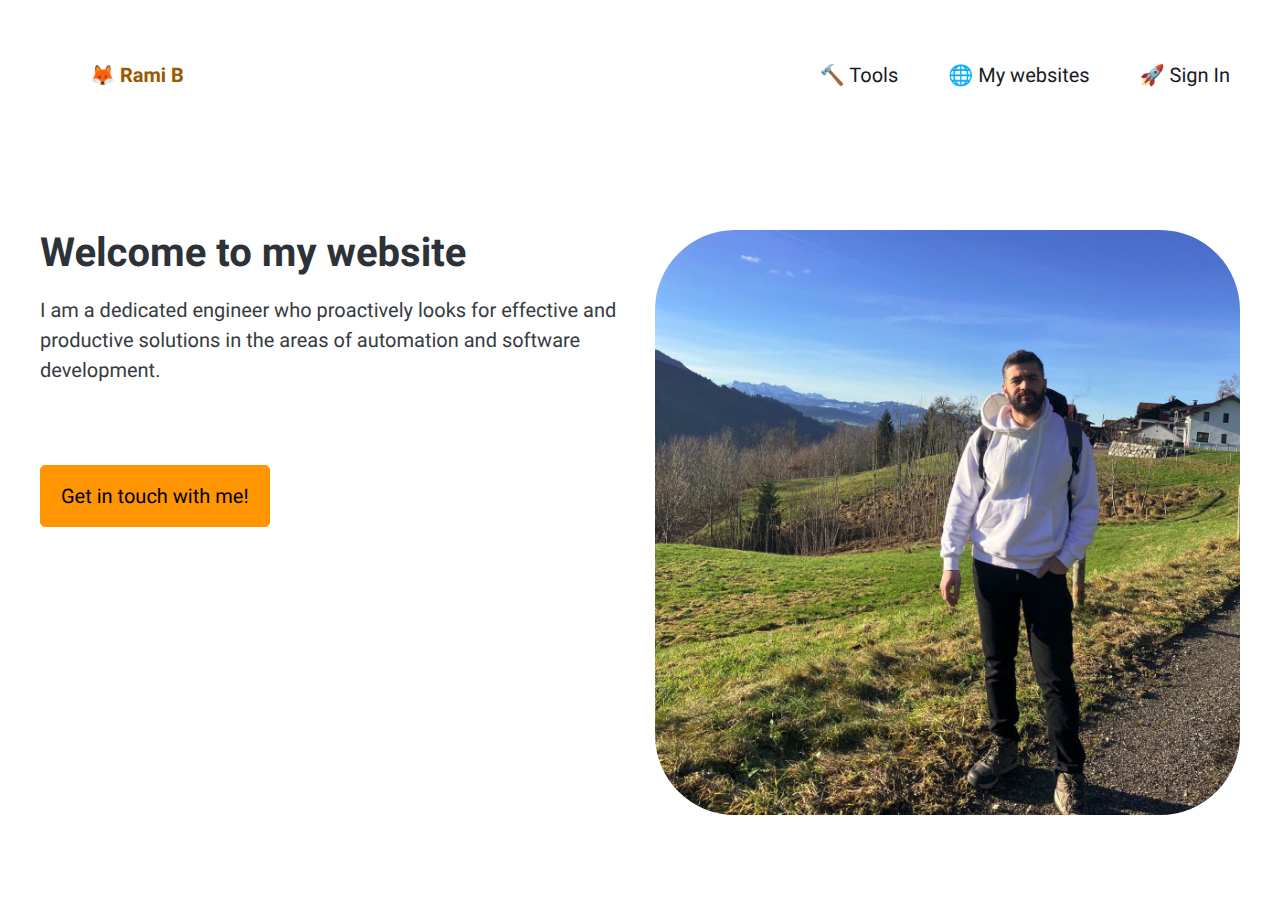Image resolution: width=1280 pixels, height=900 pixels.
Task: Click the rocket icon beside Sign In
Action: 1152,75
